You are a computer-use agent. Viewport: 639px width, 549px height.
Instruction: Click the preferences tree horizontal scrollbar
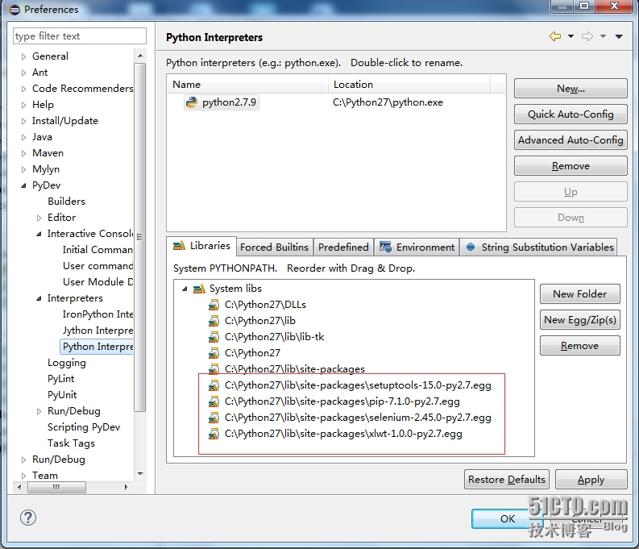tap(57, 487)
